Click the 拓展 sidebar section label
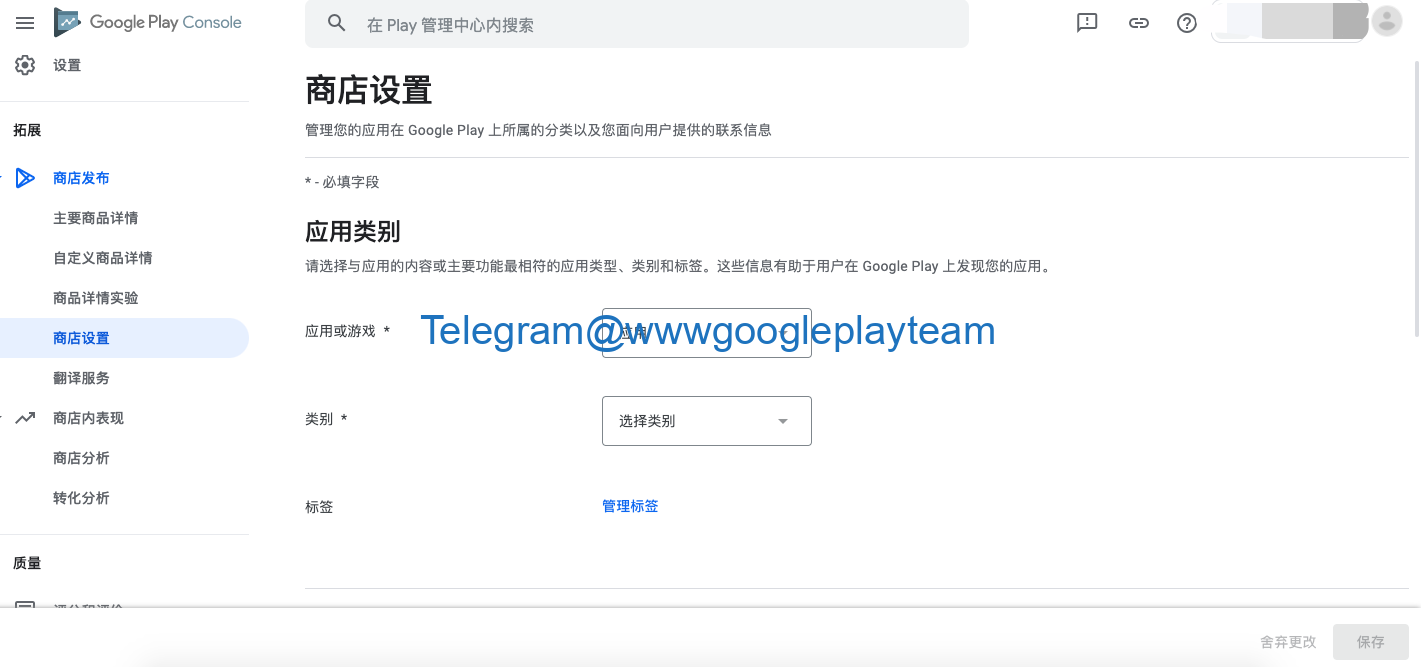 (27, 130)
